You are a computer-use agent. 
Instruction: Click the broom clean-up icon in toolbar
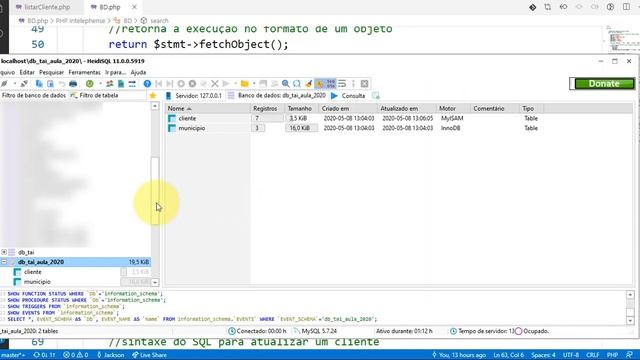(x=309, y=84)
